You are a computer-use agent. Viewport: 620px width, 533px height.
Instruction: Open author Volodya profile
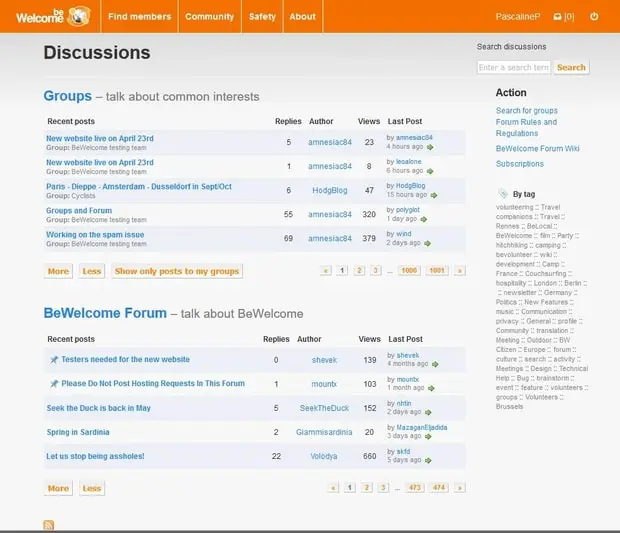click(x=324, y=456)
